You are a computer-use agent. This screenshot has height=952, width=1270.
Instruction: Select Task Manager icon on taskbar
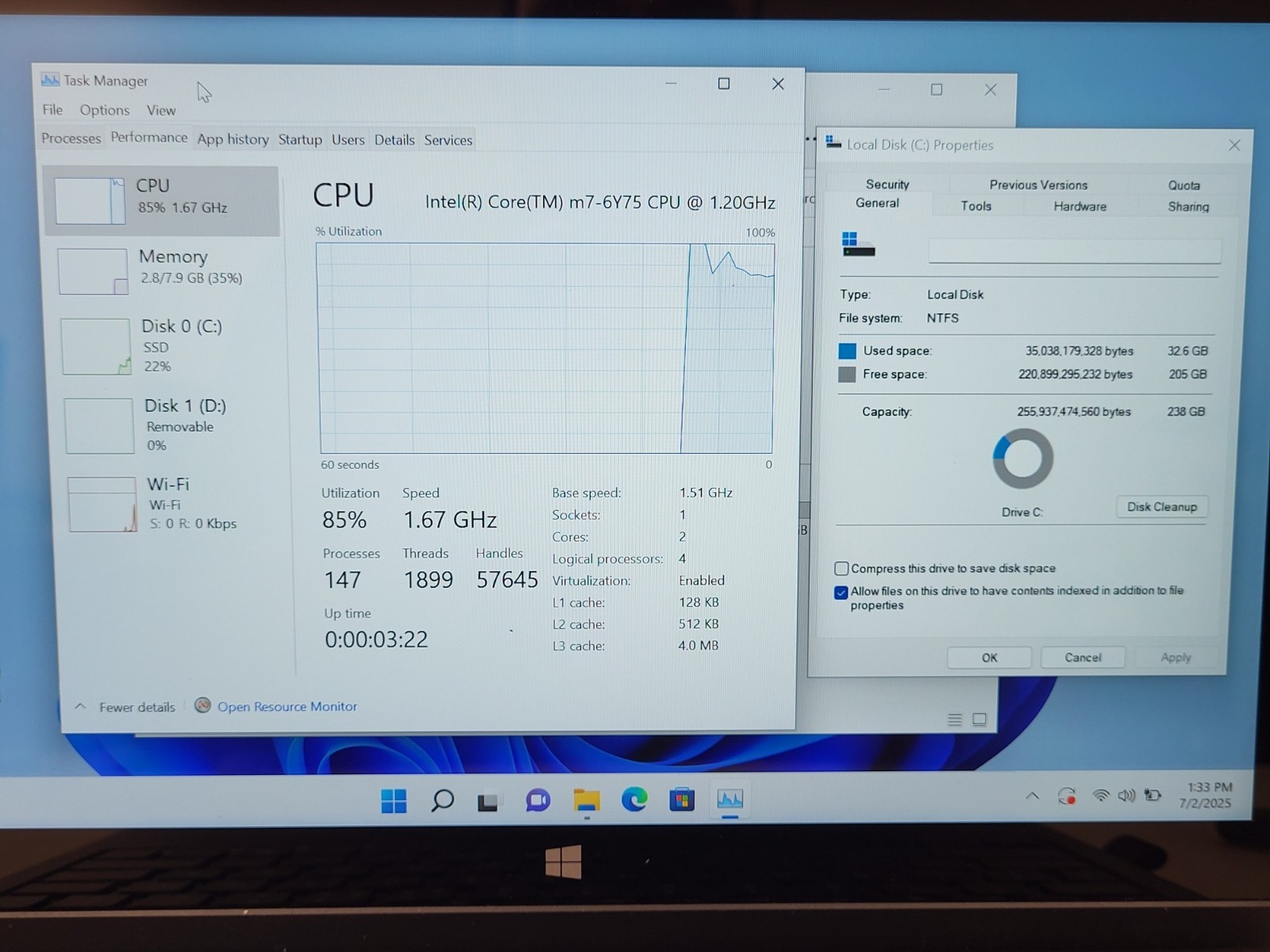click(729, 799)
